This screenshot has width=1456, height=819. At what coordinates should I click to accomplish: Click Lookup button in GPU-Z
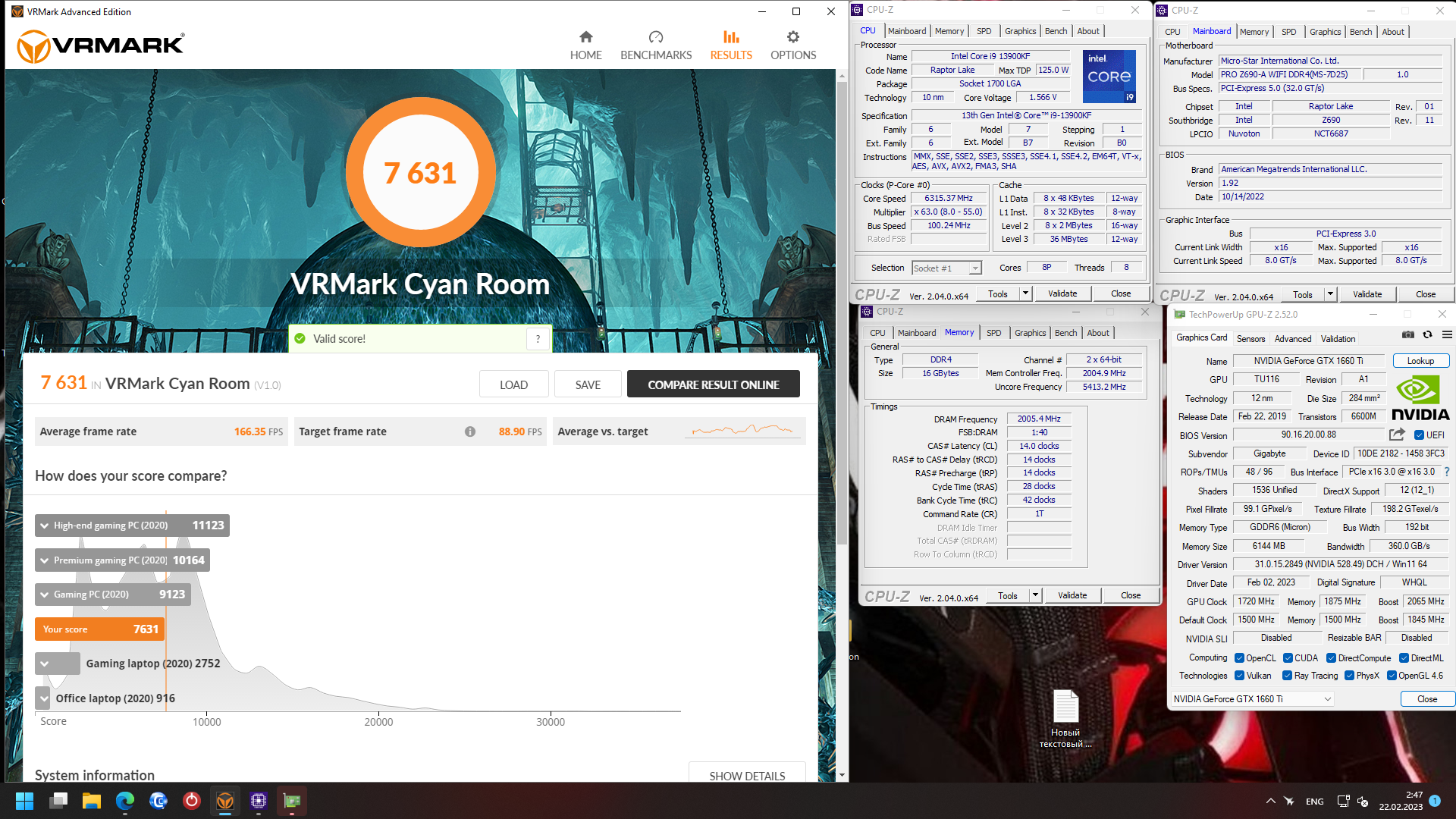click(x=1420, y=361)
